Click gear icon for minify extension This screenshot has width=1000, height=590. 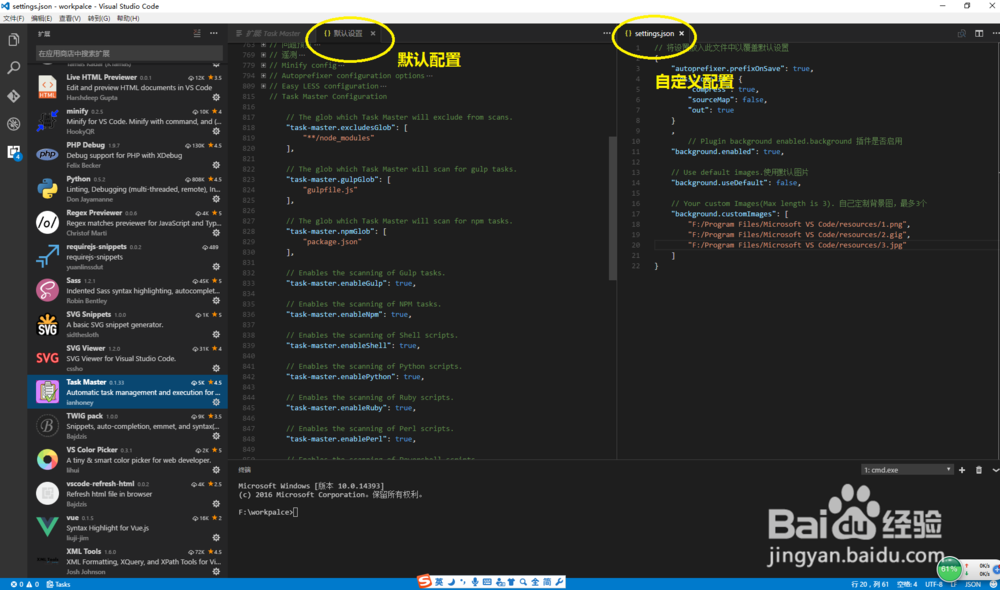[216, 131]
